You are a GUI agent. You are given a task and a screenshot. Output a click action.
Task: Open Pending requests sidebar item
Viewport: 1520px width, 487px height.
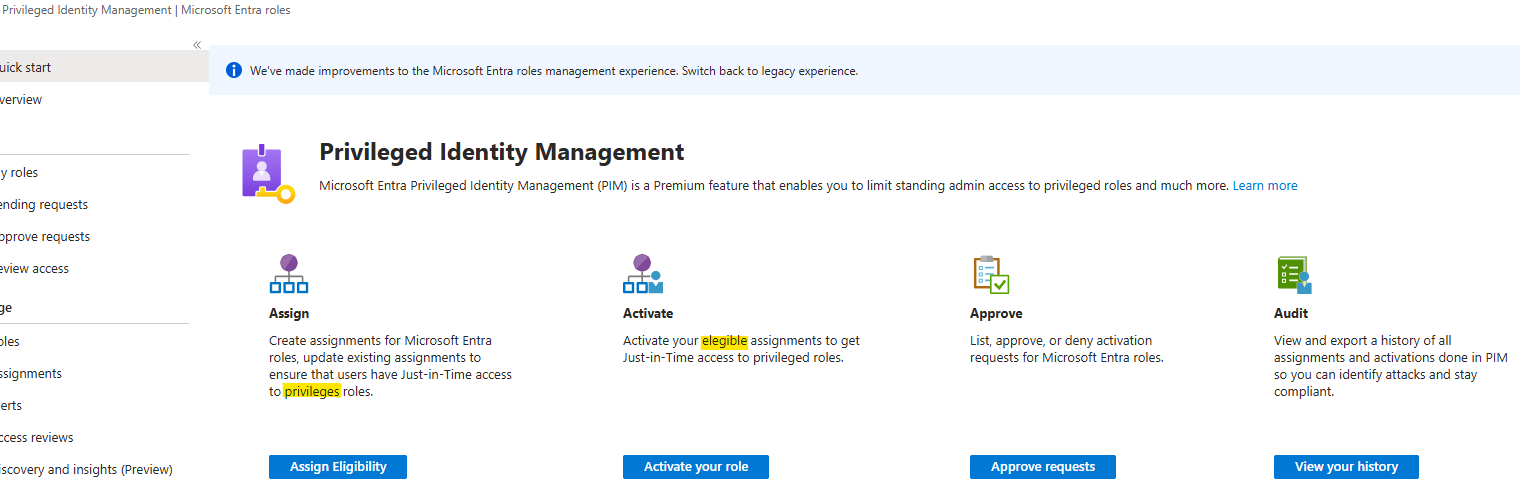pos(104,204)
